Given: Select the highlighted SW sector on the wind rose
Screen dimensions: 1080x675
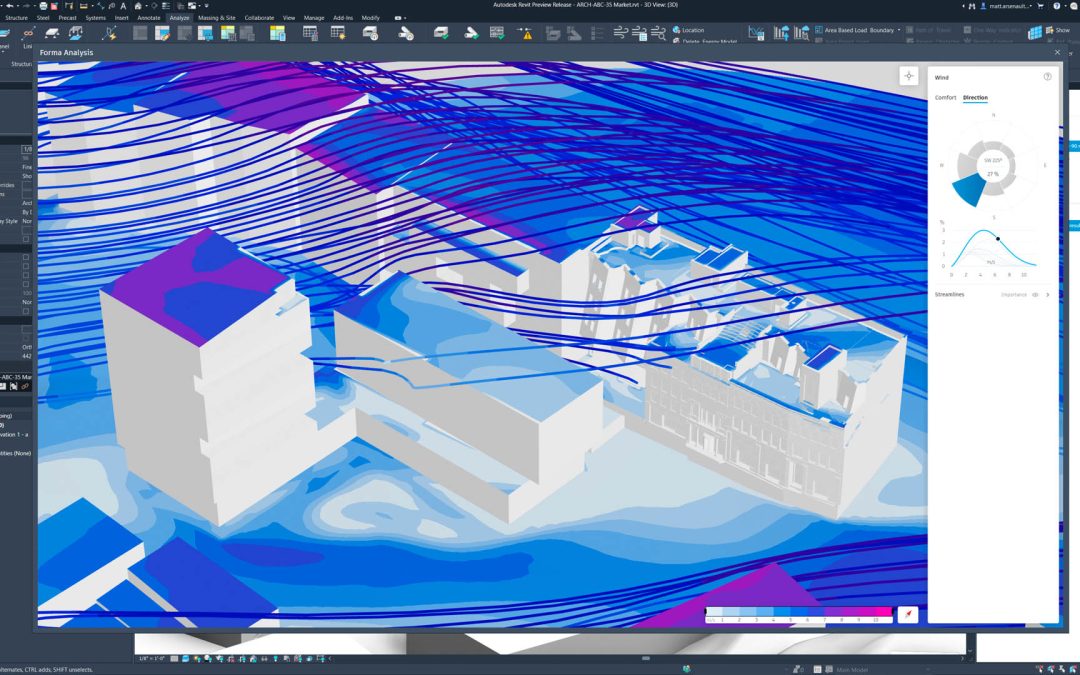Looking at the screenshot, I should point(968,190).
